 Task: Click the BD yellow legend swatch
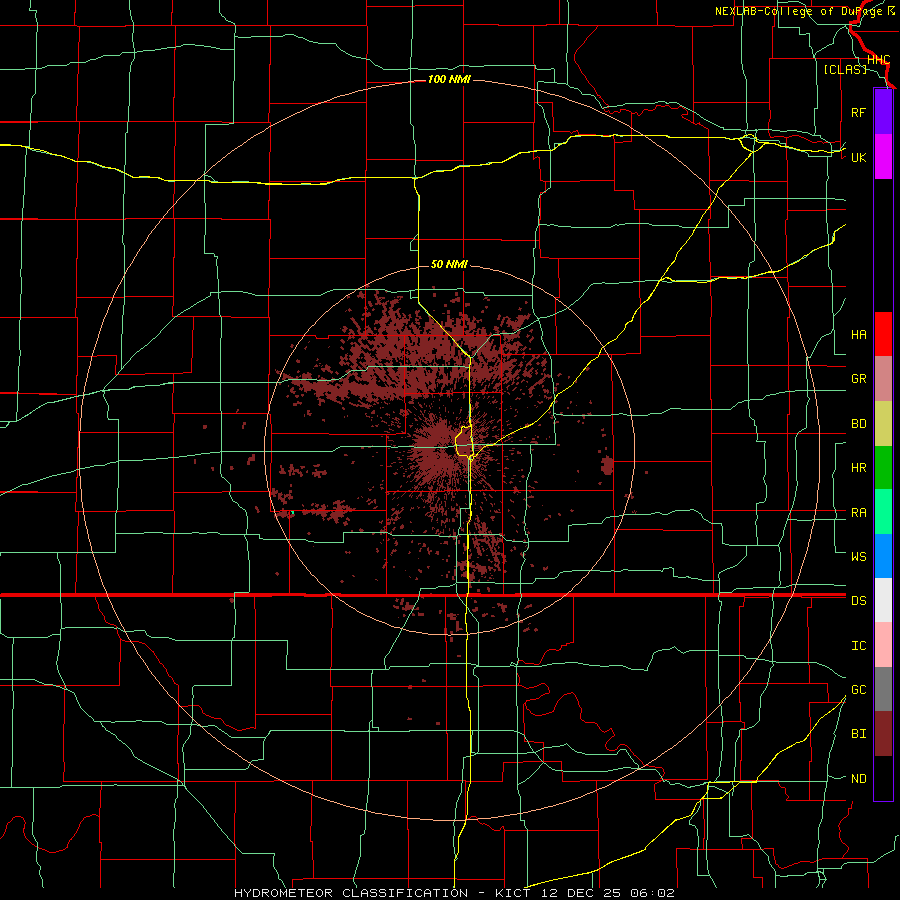(x=883, y=423)
